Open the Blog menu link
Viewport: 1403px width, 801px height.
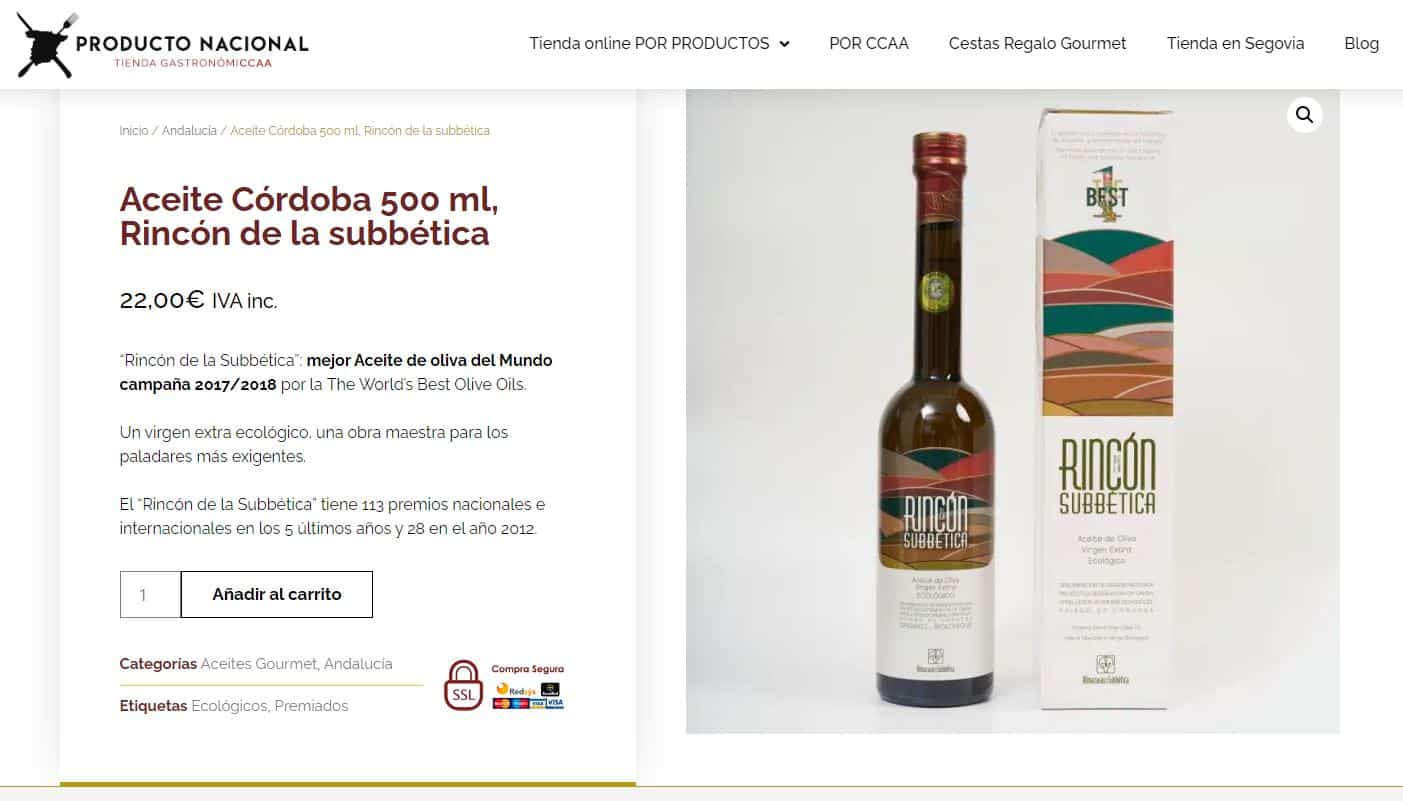pyautogui.click(x=1361, y=43)
